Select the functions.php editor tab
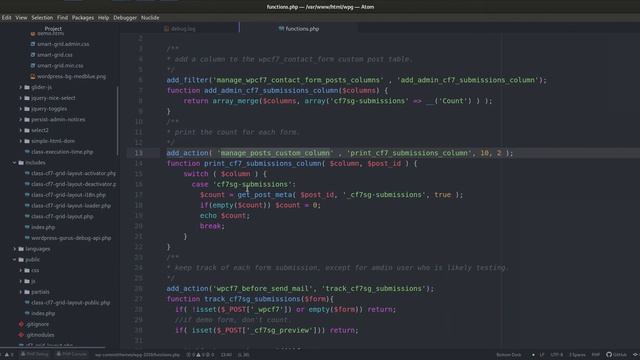Viewport: 640px width, 360px height. [x=299, y=29]
